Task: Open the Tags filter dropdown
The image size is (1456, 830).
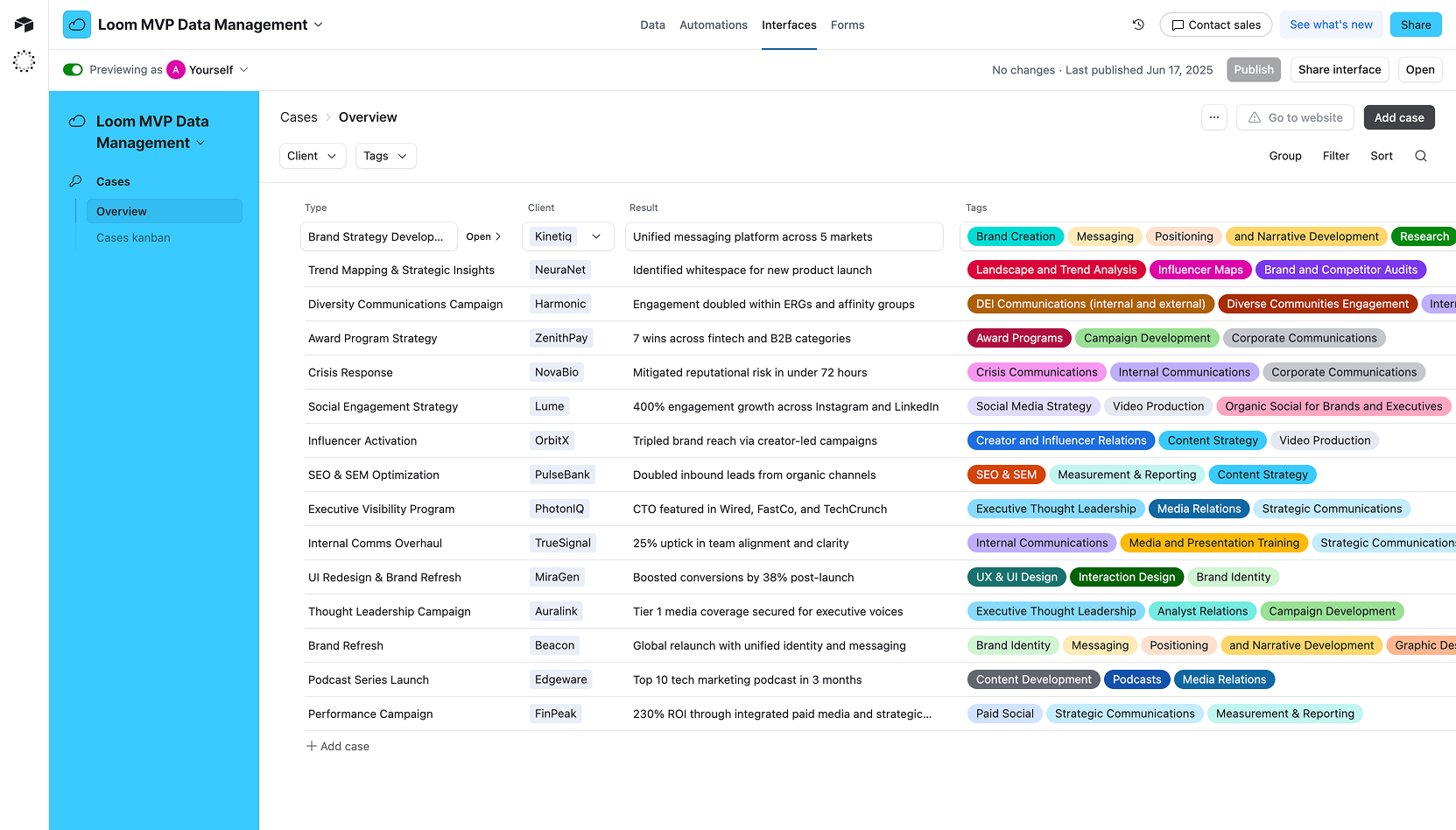Action: pos(385,156)
